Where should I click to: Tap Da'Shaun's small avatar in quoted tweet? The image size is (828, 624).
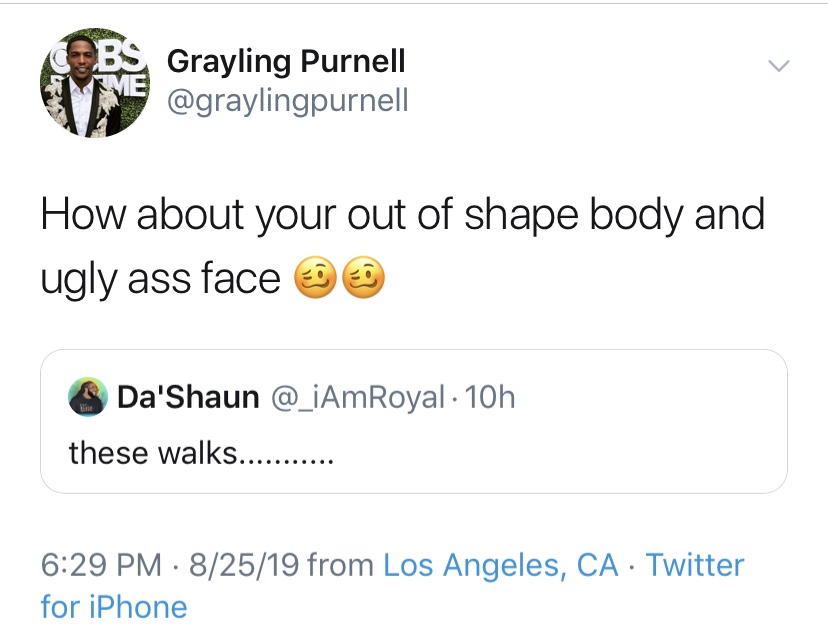click(86, 397)
